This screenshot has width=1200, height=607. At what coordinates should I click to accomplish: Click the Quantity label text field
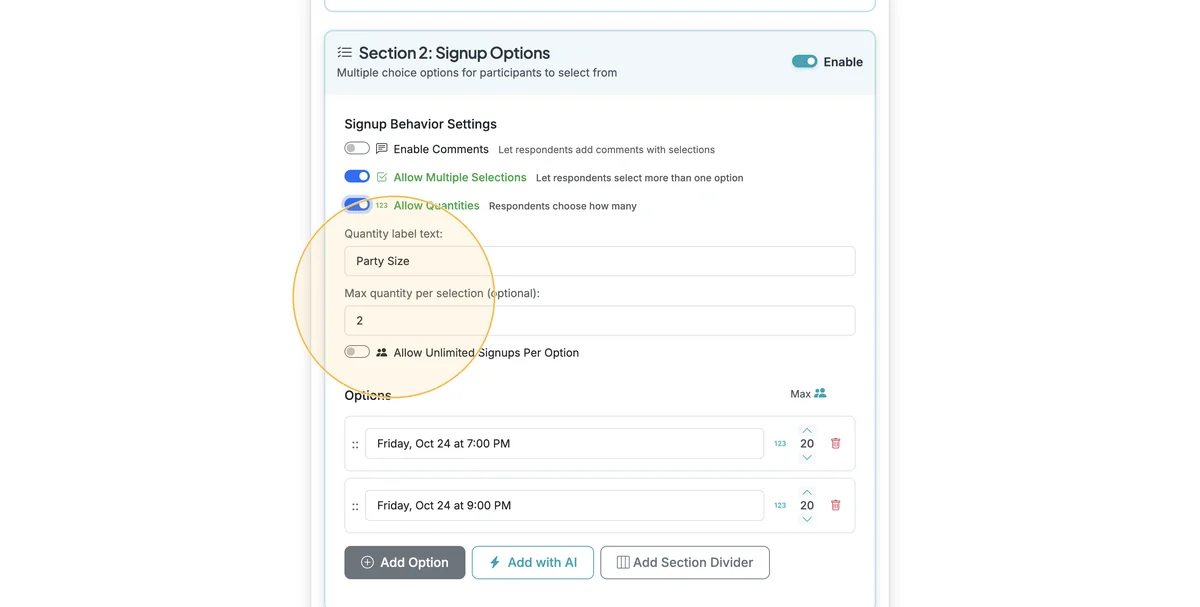coord(600,261)
